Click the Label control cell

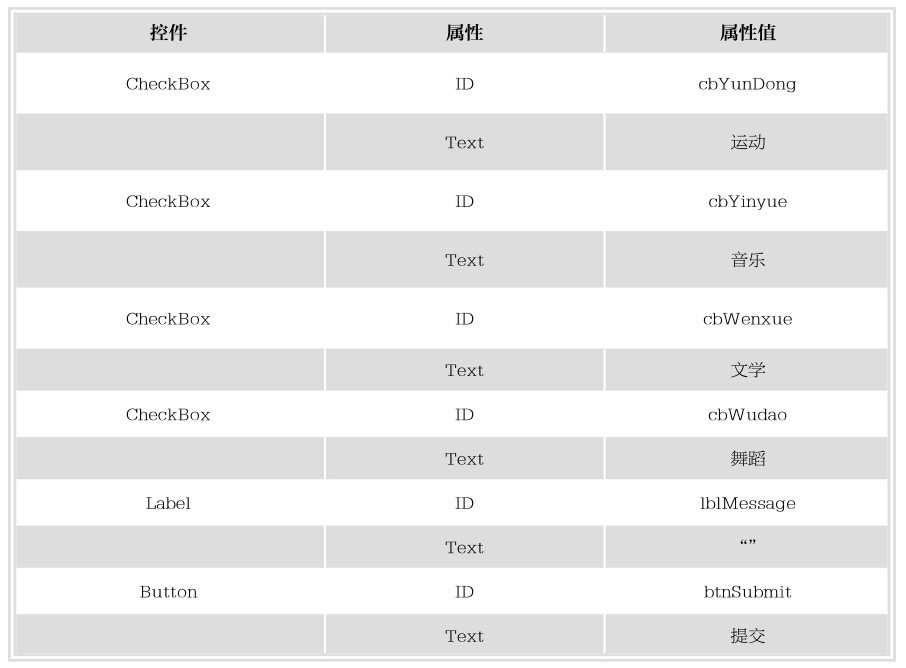tap(169, 503)
